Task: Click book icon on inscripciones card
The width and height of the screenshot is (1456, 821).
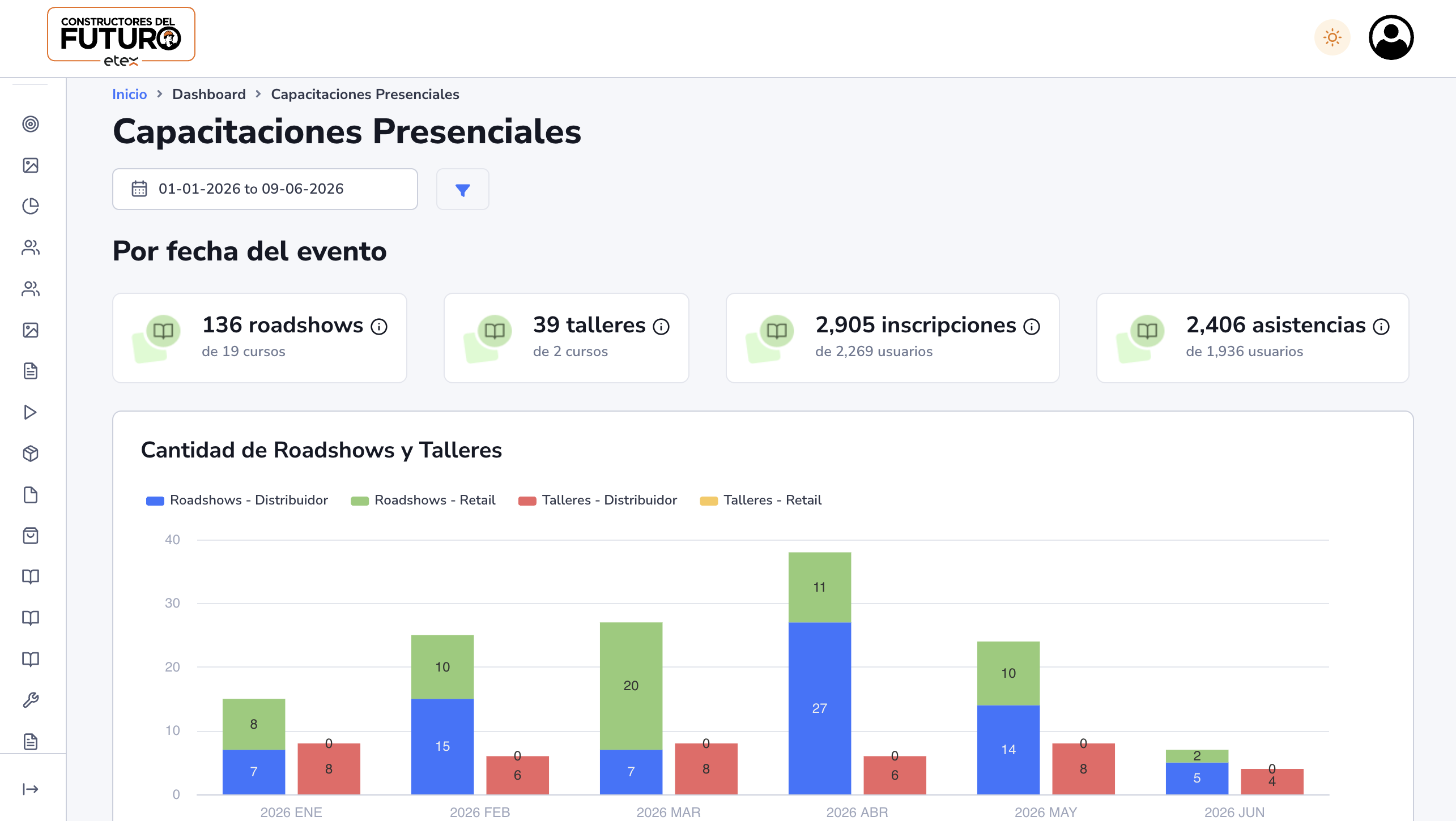Action: (777, 331)
